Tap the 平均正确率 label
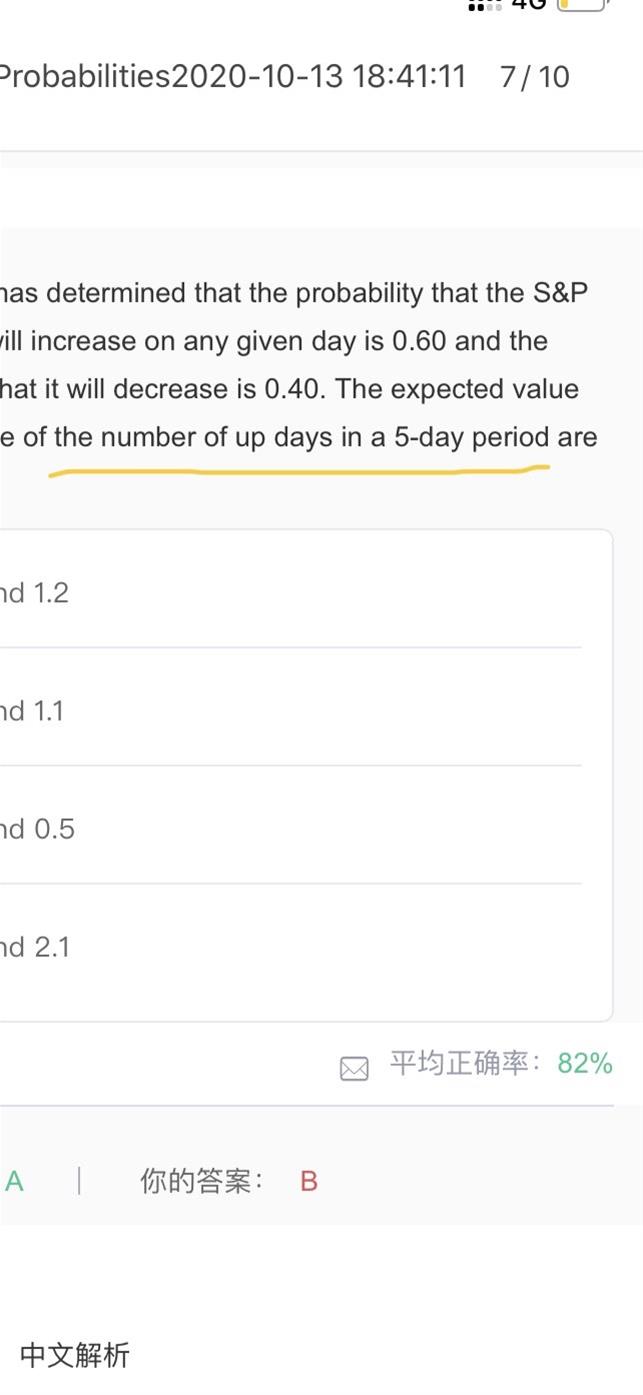The width and height of the screenshot is (643, 1395). click(464, 1063)
